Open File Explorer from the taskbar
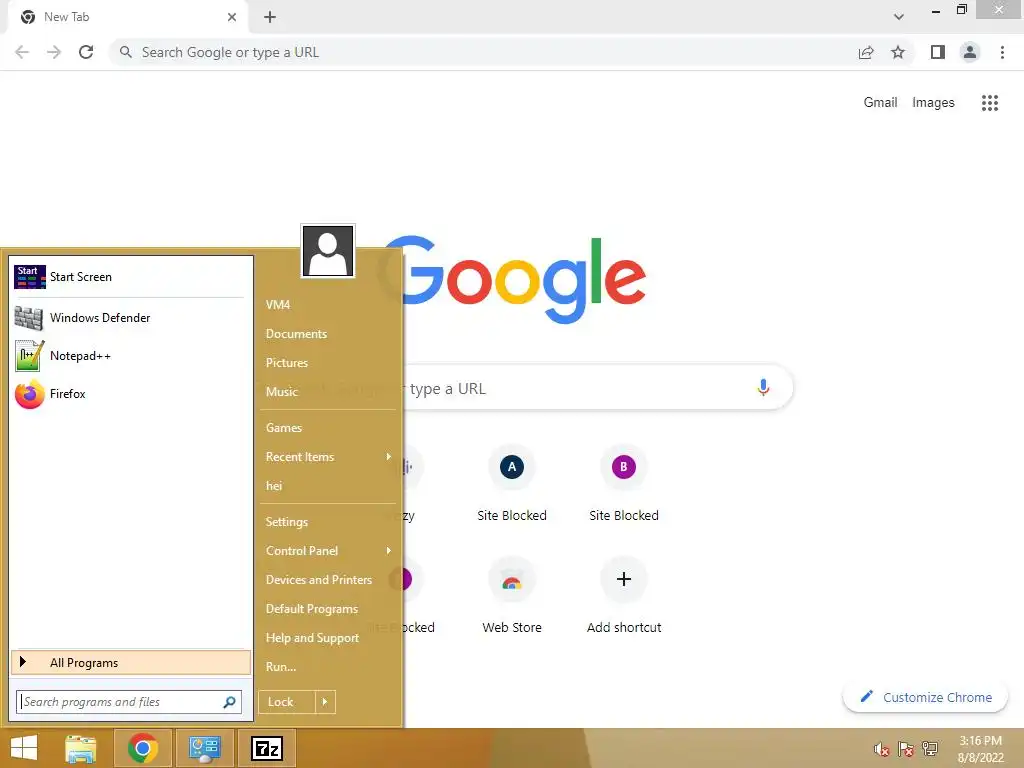This screenshot has height=768, width=1024. pyautogui.click(x=81, y=748)
